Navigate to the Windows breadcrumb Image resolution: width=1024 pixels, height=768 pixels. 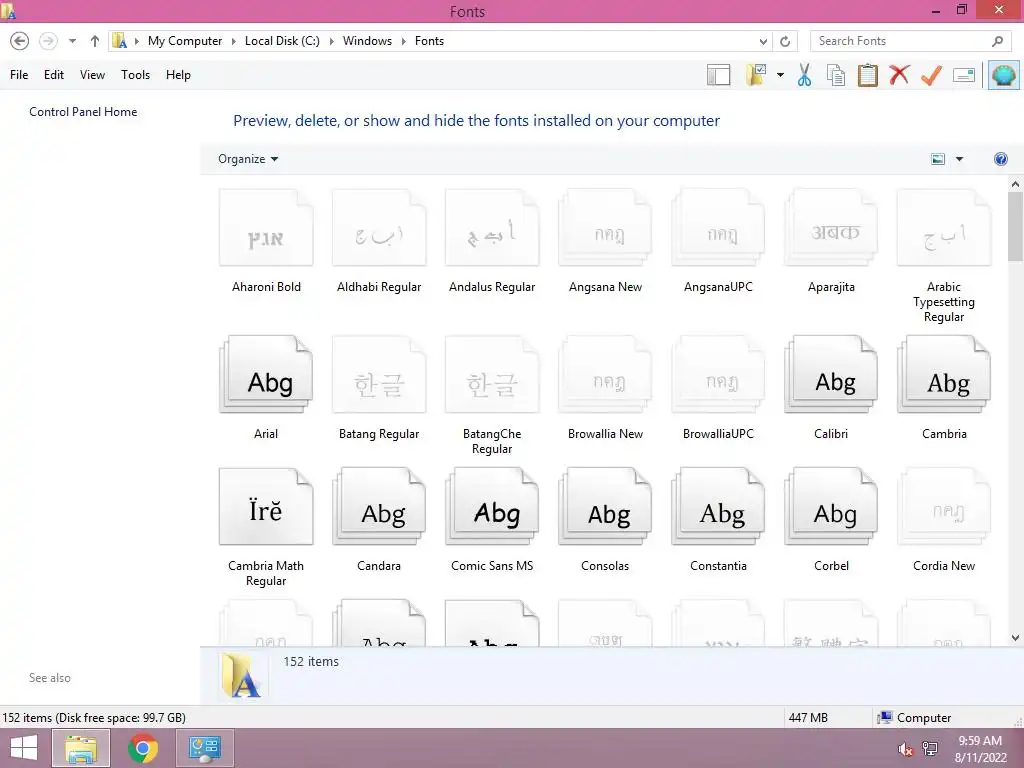pos(367,41)
